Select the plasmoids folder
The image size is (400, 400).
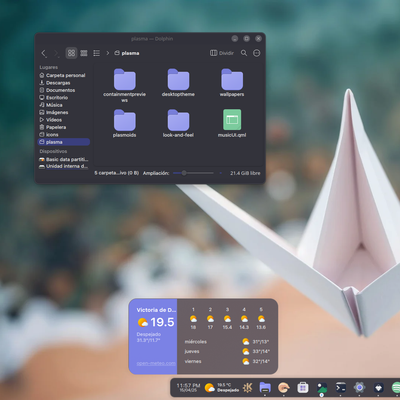coord(125,123)
